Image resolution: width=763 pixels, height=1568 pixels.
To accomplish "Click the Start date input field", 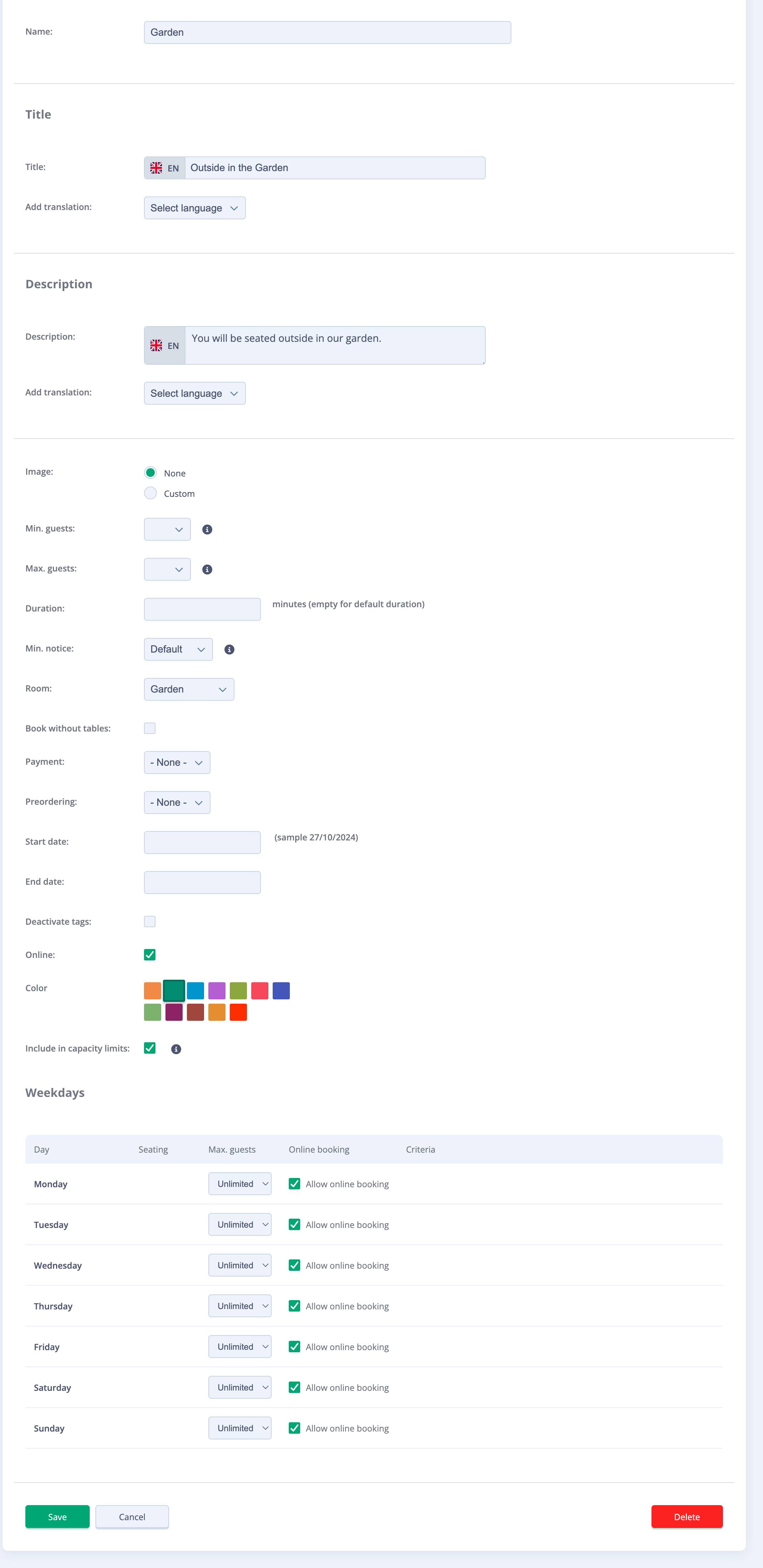I will pos(202,842).
